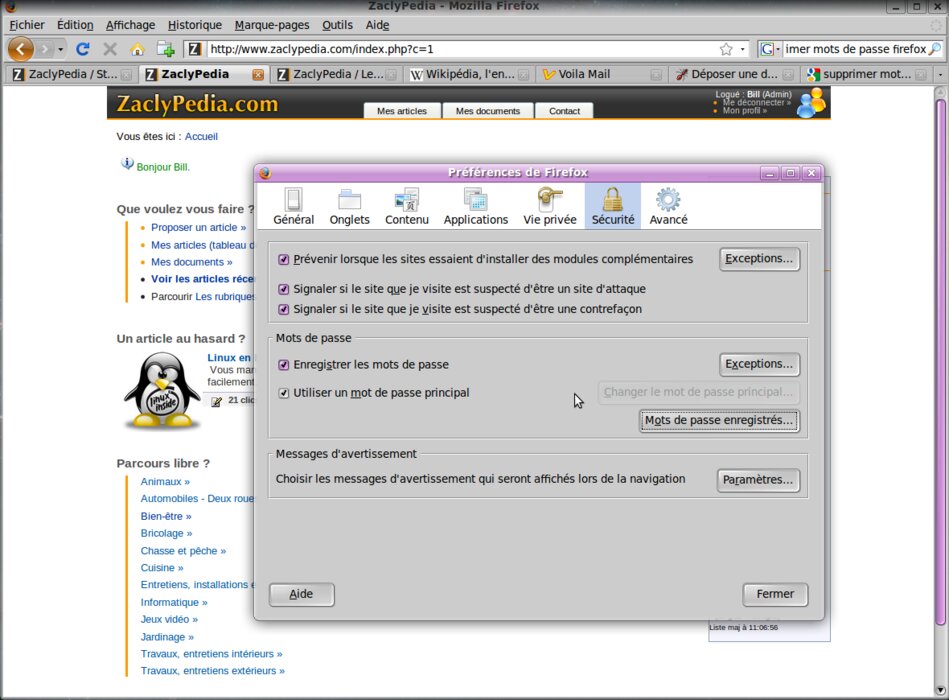This screenshot has height=700, width=949.
Task: Click the Fermer button
Action: pyautogui.click(x=775, y=594)
